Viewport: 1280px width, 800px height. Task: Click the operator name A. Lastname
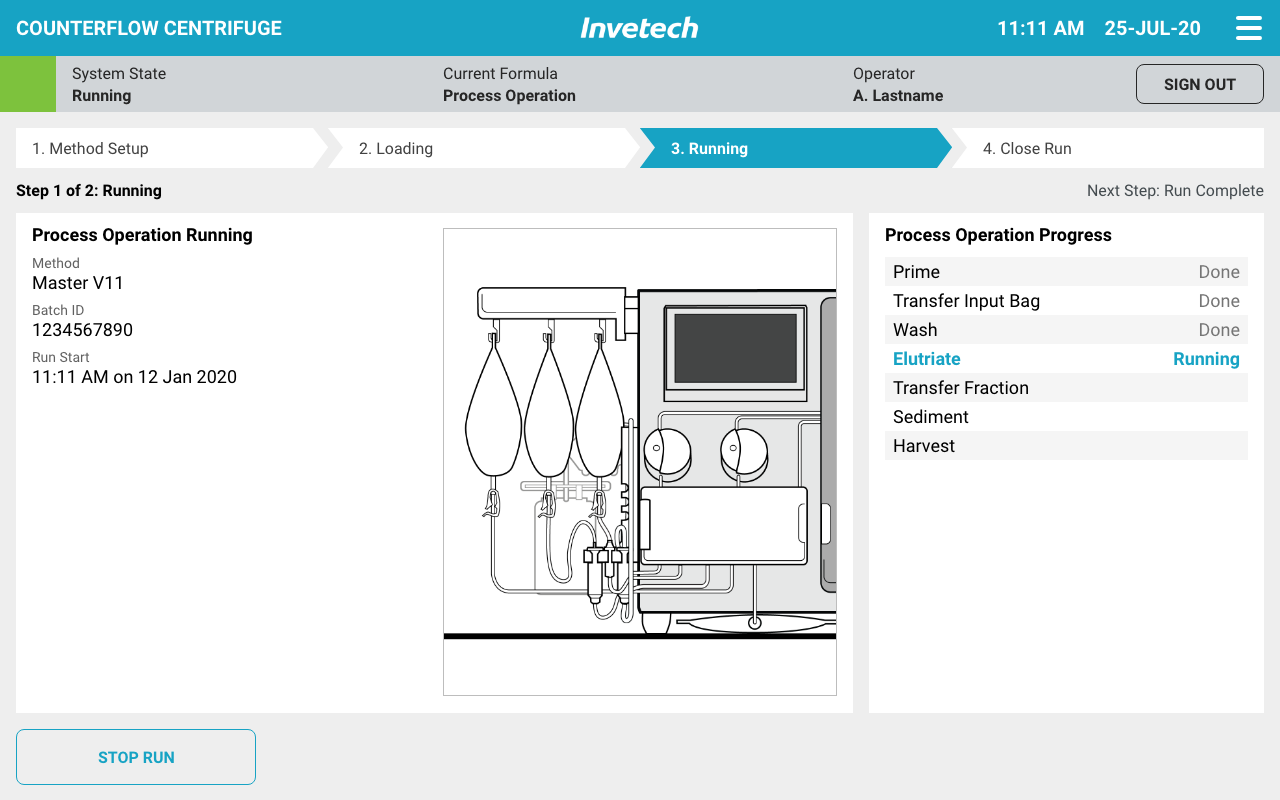pyautogui.click(x=898, y=96)
